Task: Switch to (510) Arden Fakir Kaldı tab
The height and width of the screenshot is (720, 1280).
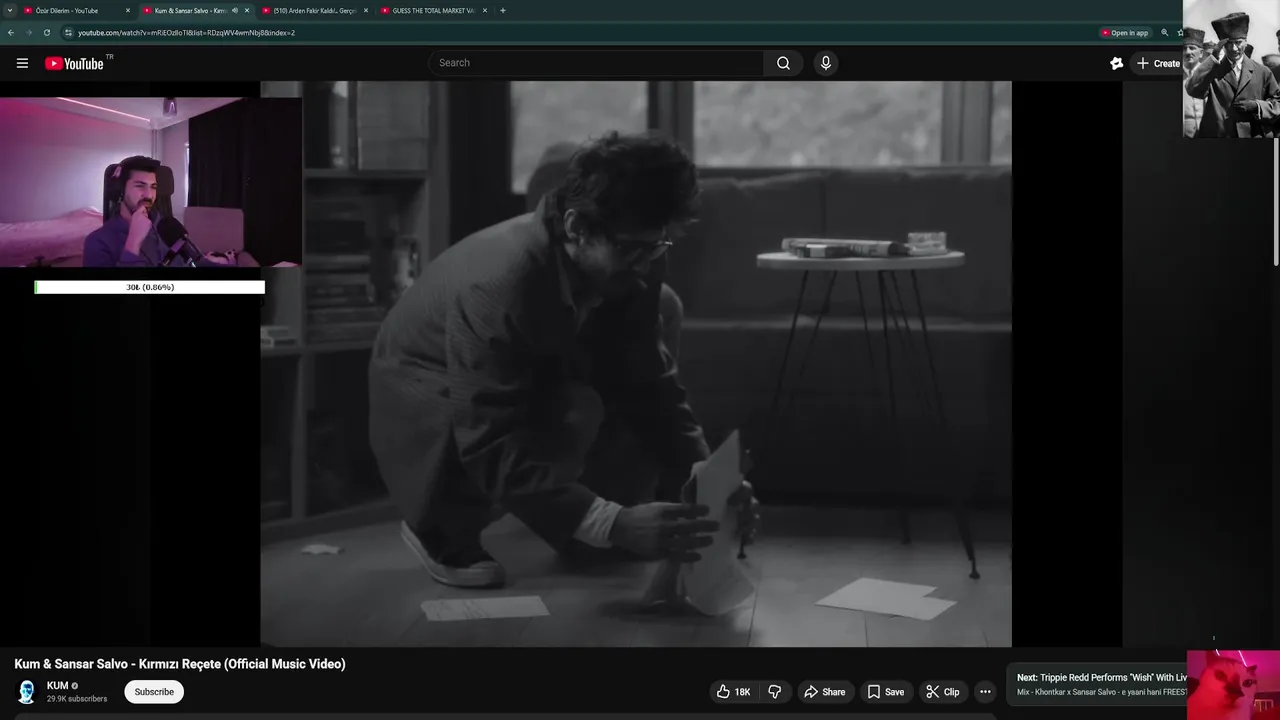Action: click(313, 10)
